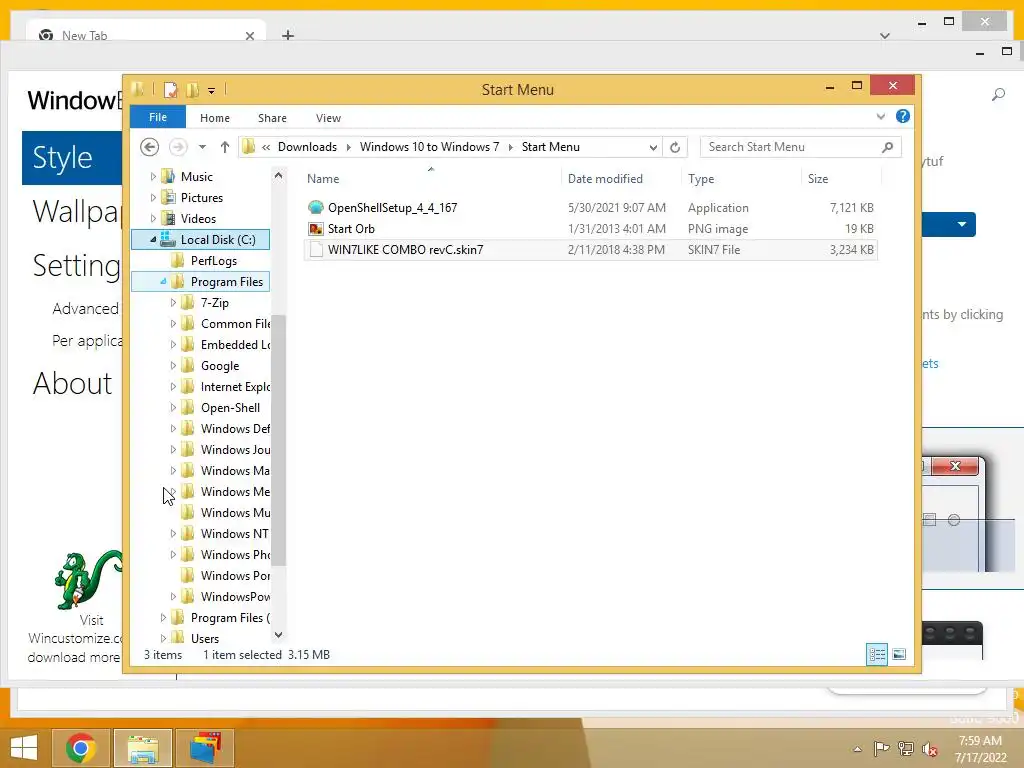Click the Action Center flag tray icon
The image size is (1024, 768).
[x=881, y=748]
